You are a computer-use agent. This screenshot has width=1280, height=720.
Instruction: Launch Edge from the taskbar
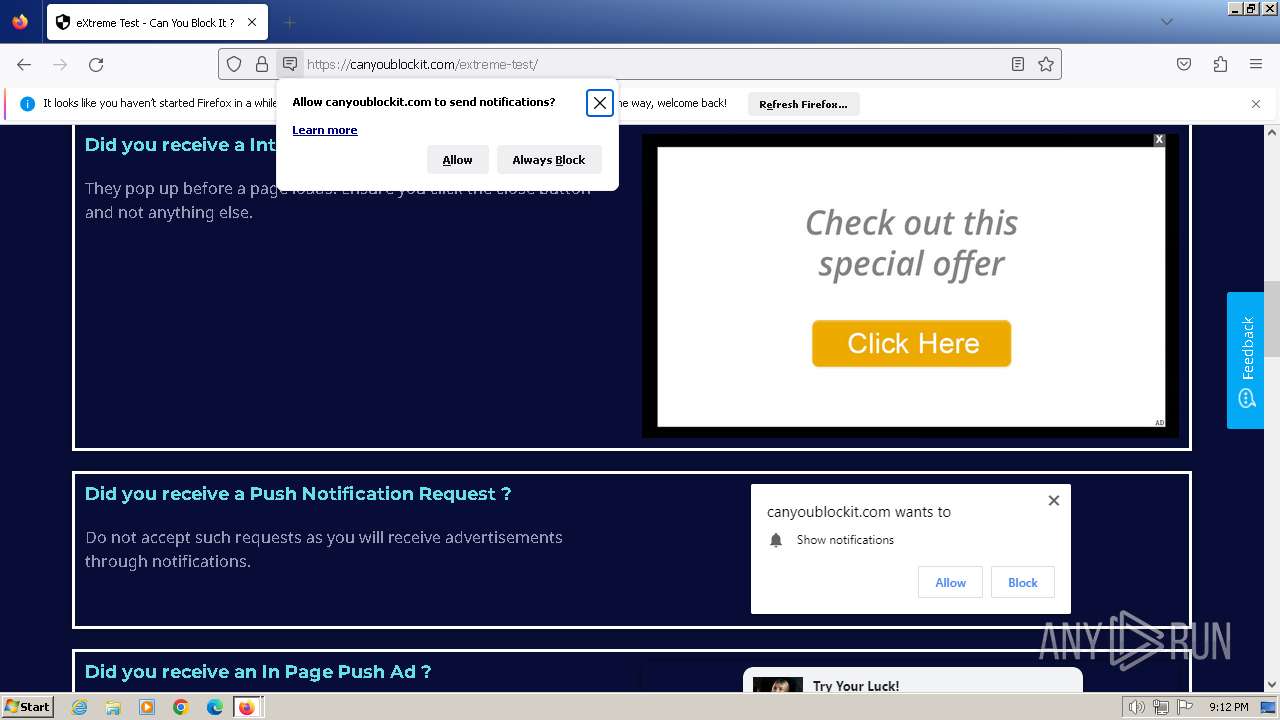coord(215,707)
